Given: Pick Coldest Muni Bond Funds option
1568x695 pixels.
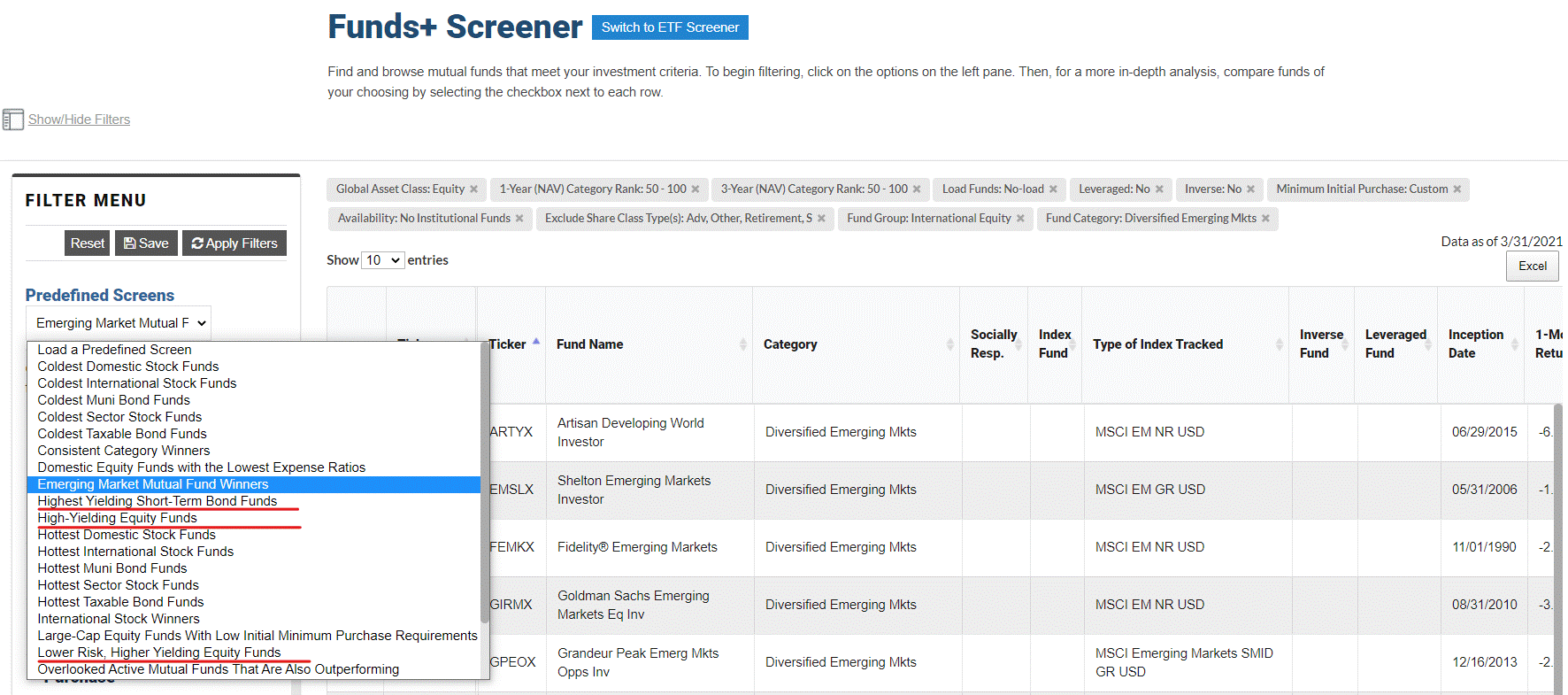Looking at the screenshot, I should click(254, 400).
